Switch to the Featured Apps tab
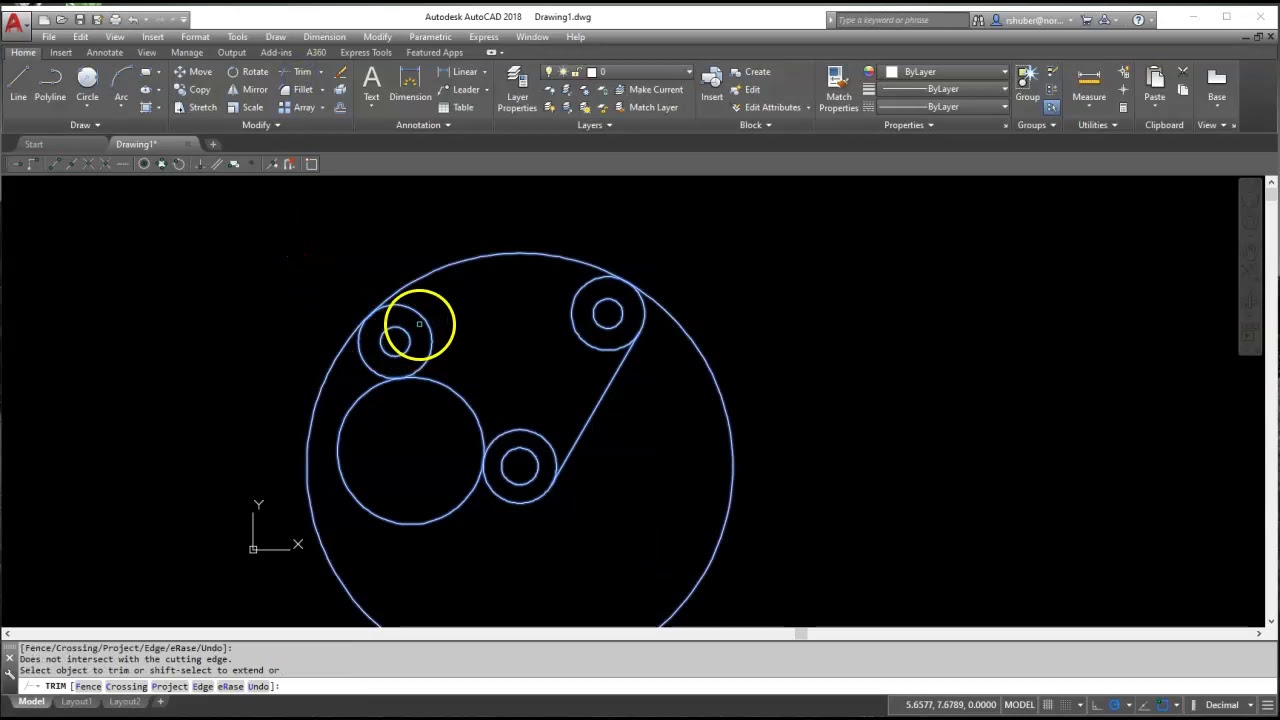 coord(434,53)
